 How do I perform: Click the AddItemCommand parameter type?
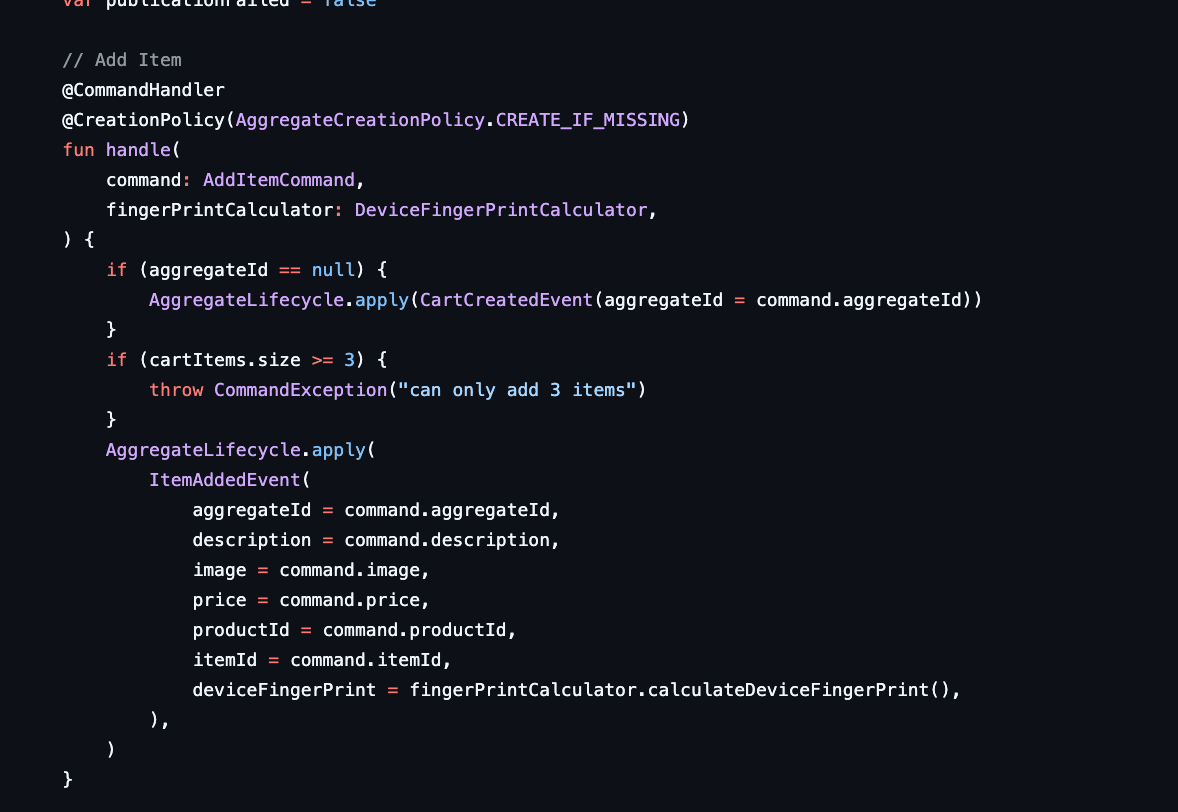(279, 180)
